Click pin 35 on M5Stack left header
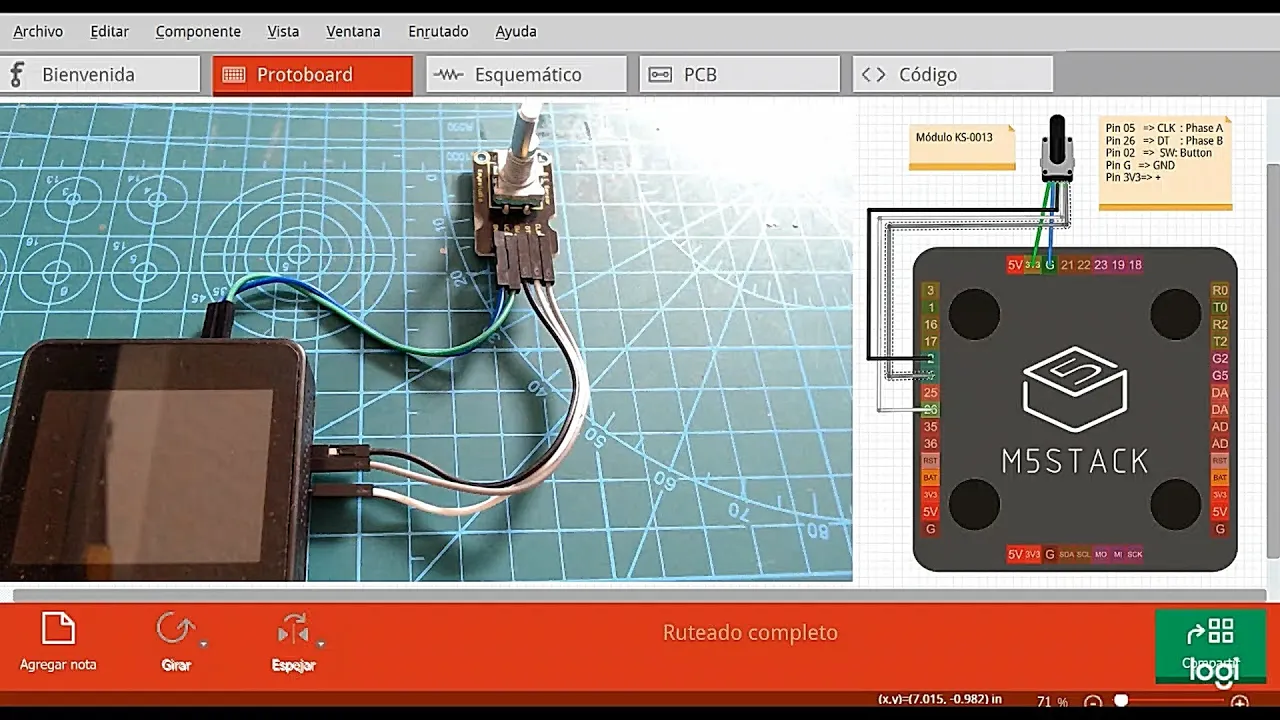Image resolution: width=1280 pixels, height=720 pixels. 931,426
